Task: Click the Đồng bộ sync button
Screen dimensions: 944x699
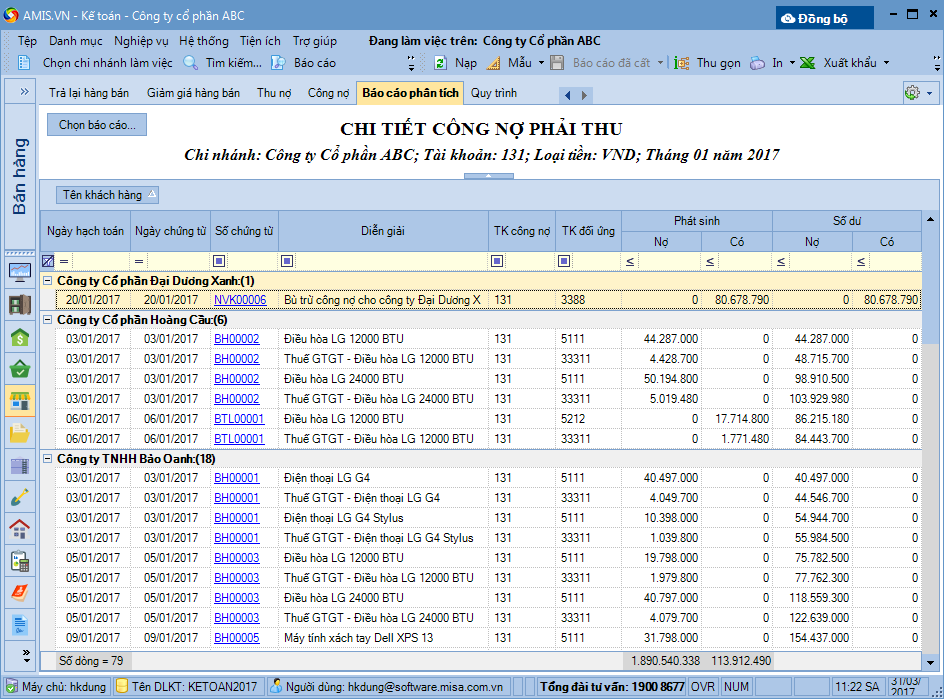Action: (x=824, y=18)
